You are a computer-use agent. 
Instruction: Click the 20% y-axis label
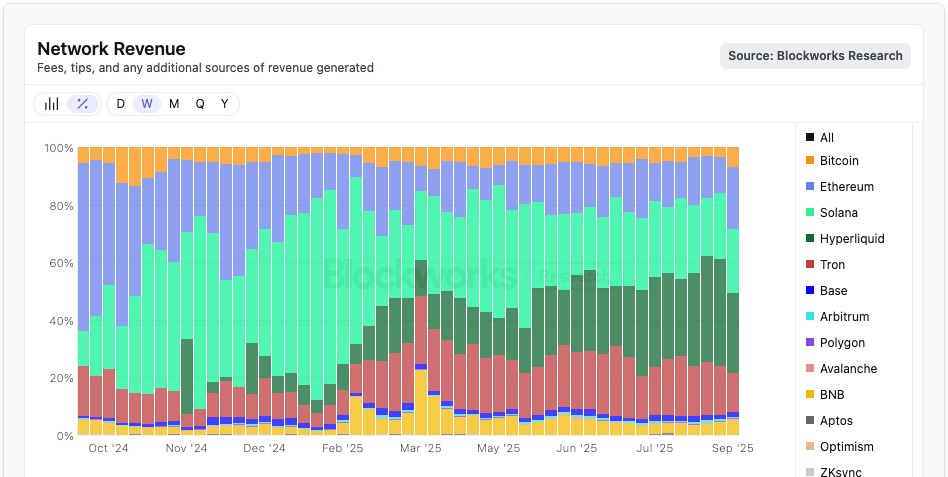(x=61, y=378)
